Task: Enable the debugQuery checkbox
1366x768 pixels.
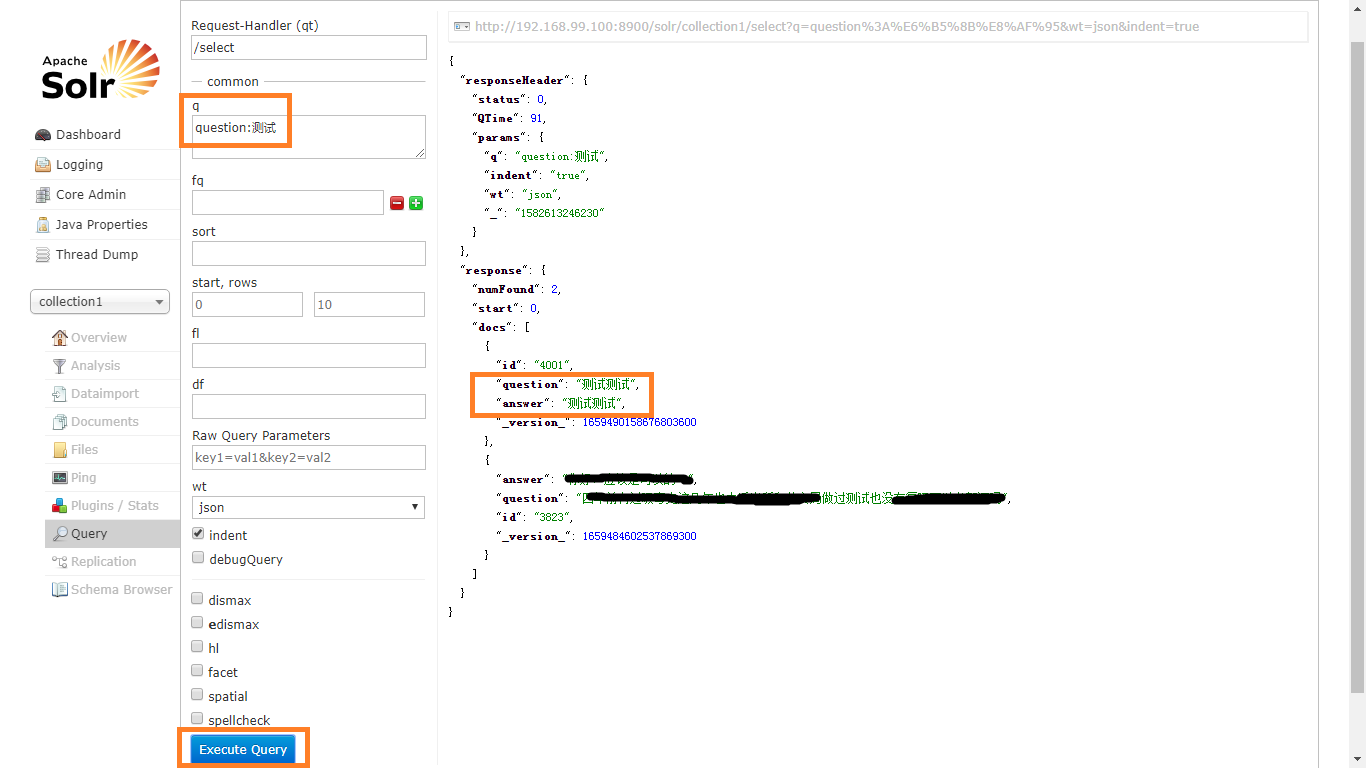Action: tap(198, 558)
